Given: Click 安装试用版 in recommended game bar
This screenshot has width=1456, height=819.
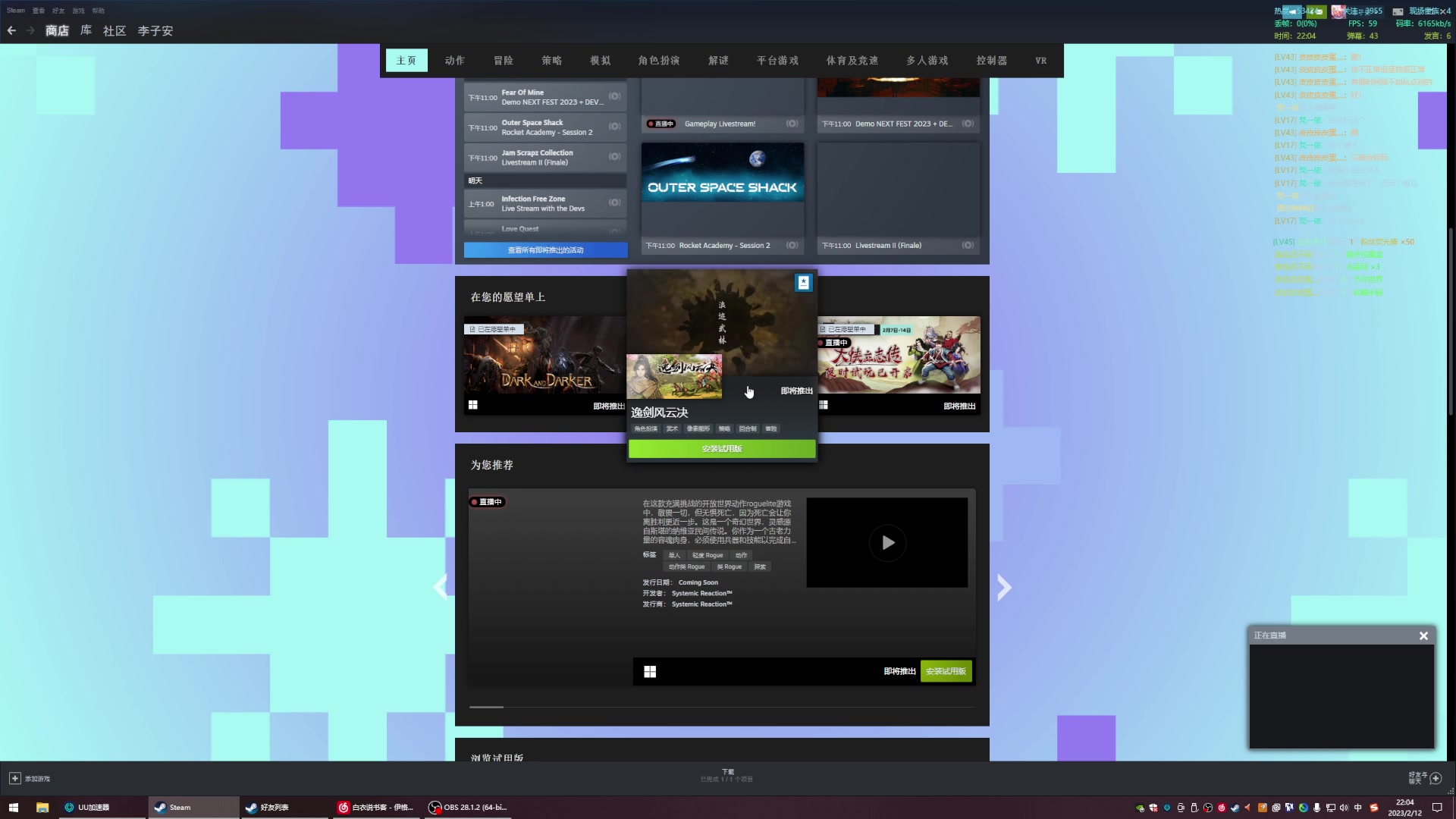Looking at the screenshot, I should pos(946,671).
